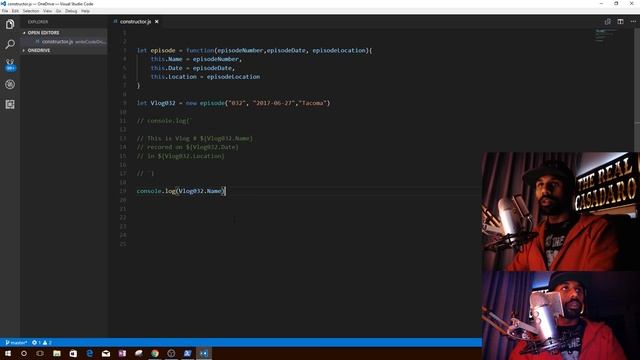Image resolution: width=640 pixels, height=360 pixels.
Task: Launch Microsoft Edge from the taskbar
Action: 89,353
